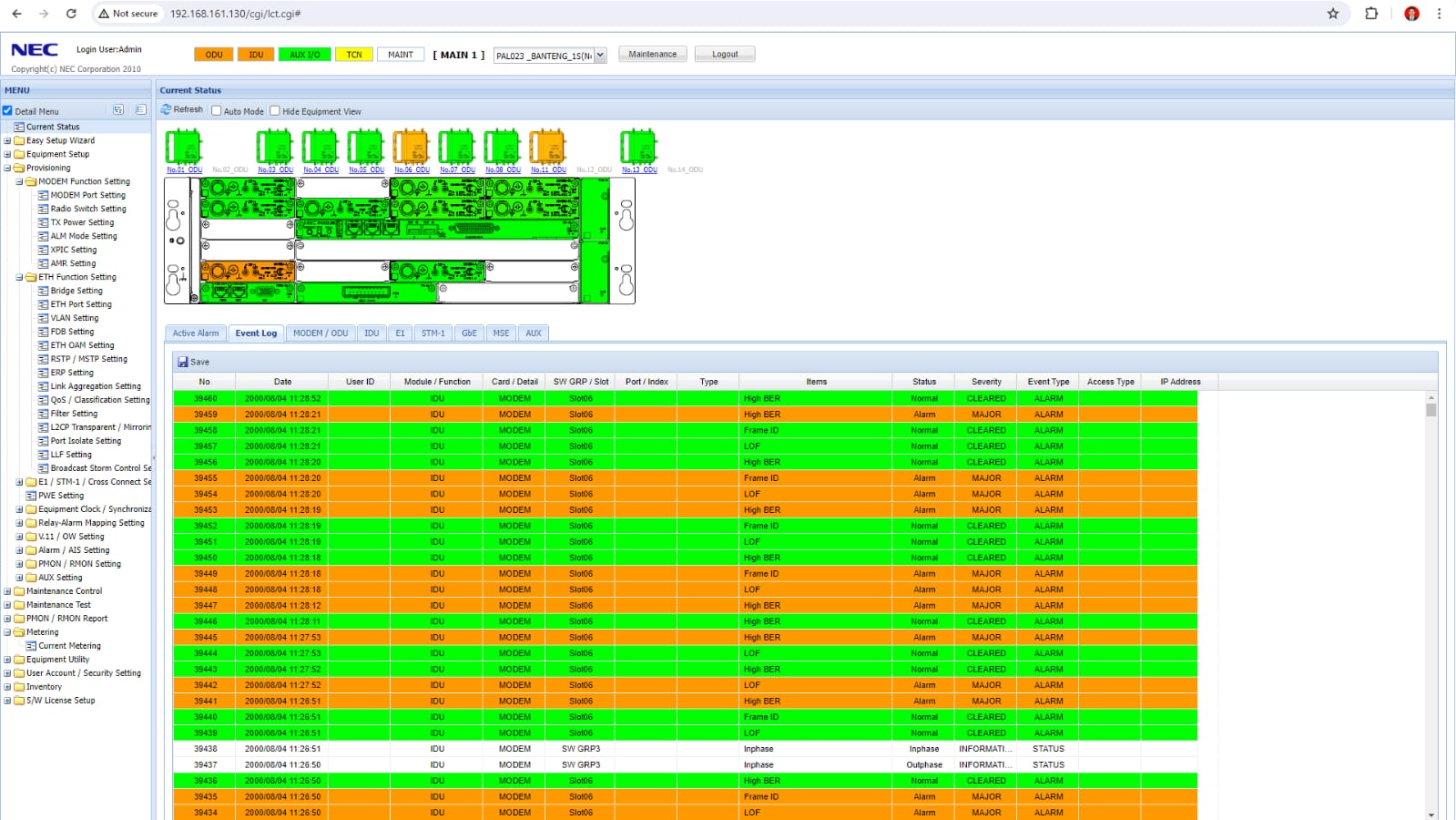Image resolution: width=1456 pixels, height=820 pixels.
Task: Click the orange ODU status button
Action: [x=214, y=55]
